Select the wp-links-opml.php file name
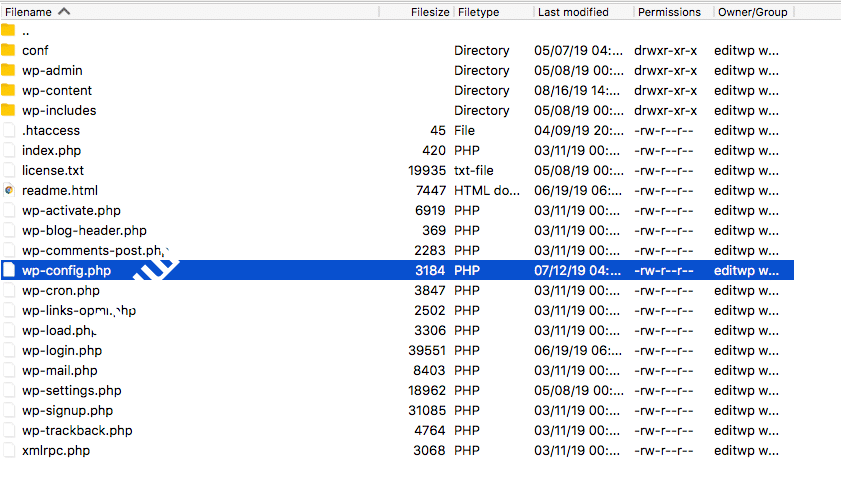 click(x=79, y=310)
